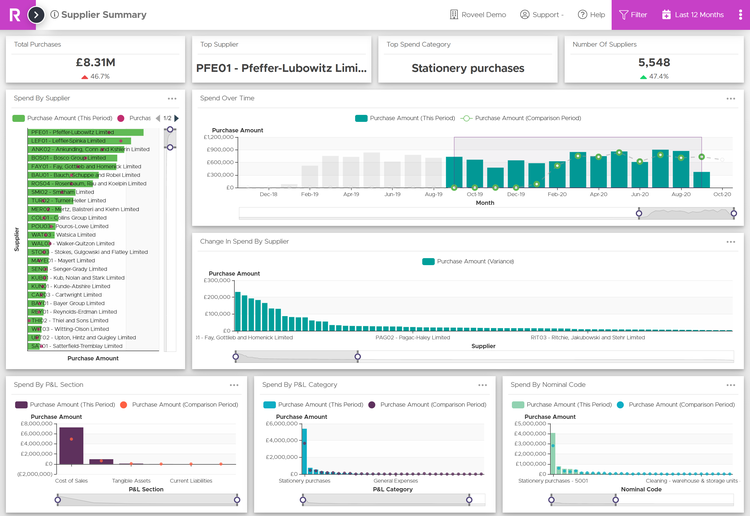Screen dimensions: 750x516
Task: Open Spend By Supplier options menu
Action: 172,99
